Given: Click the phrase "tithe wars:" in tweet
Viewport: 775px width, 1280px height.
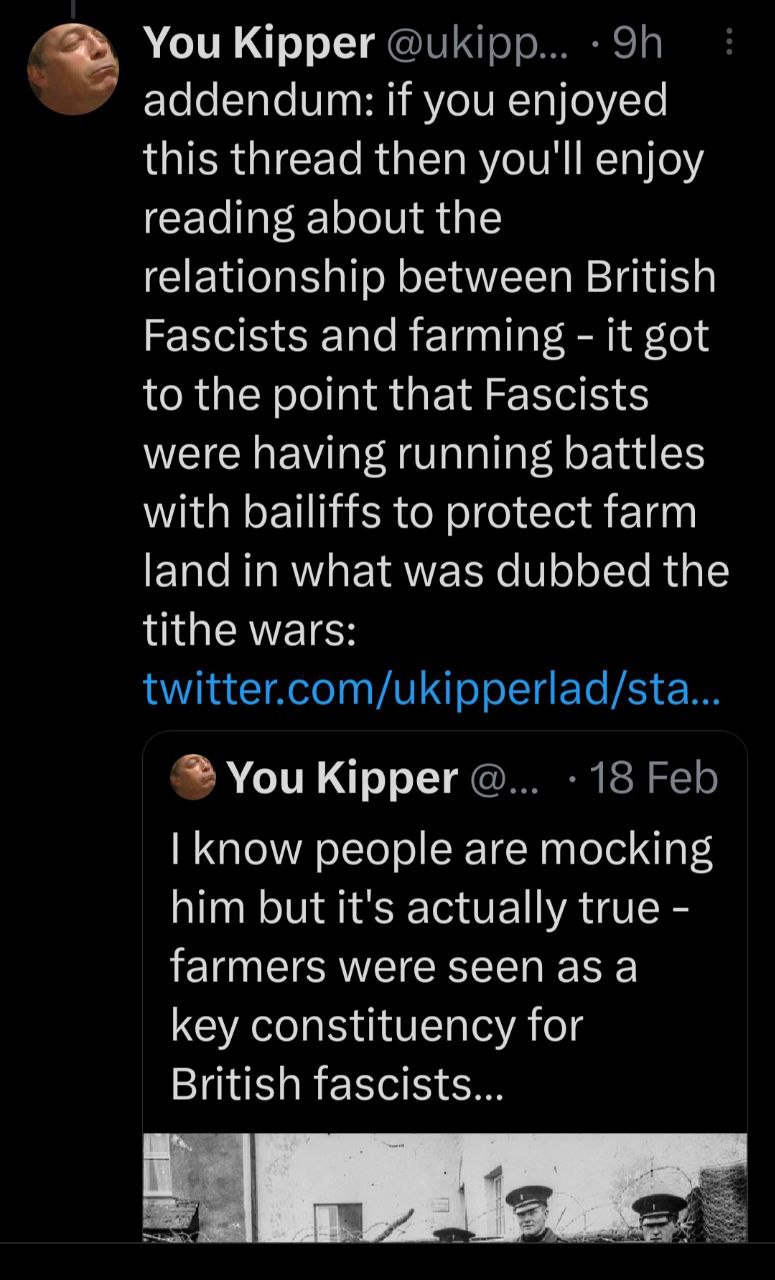Looking at the screenshot, I should (244, 629).
